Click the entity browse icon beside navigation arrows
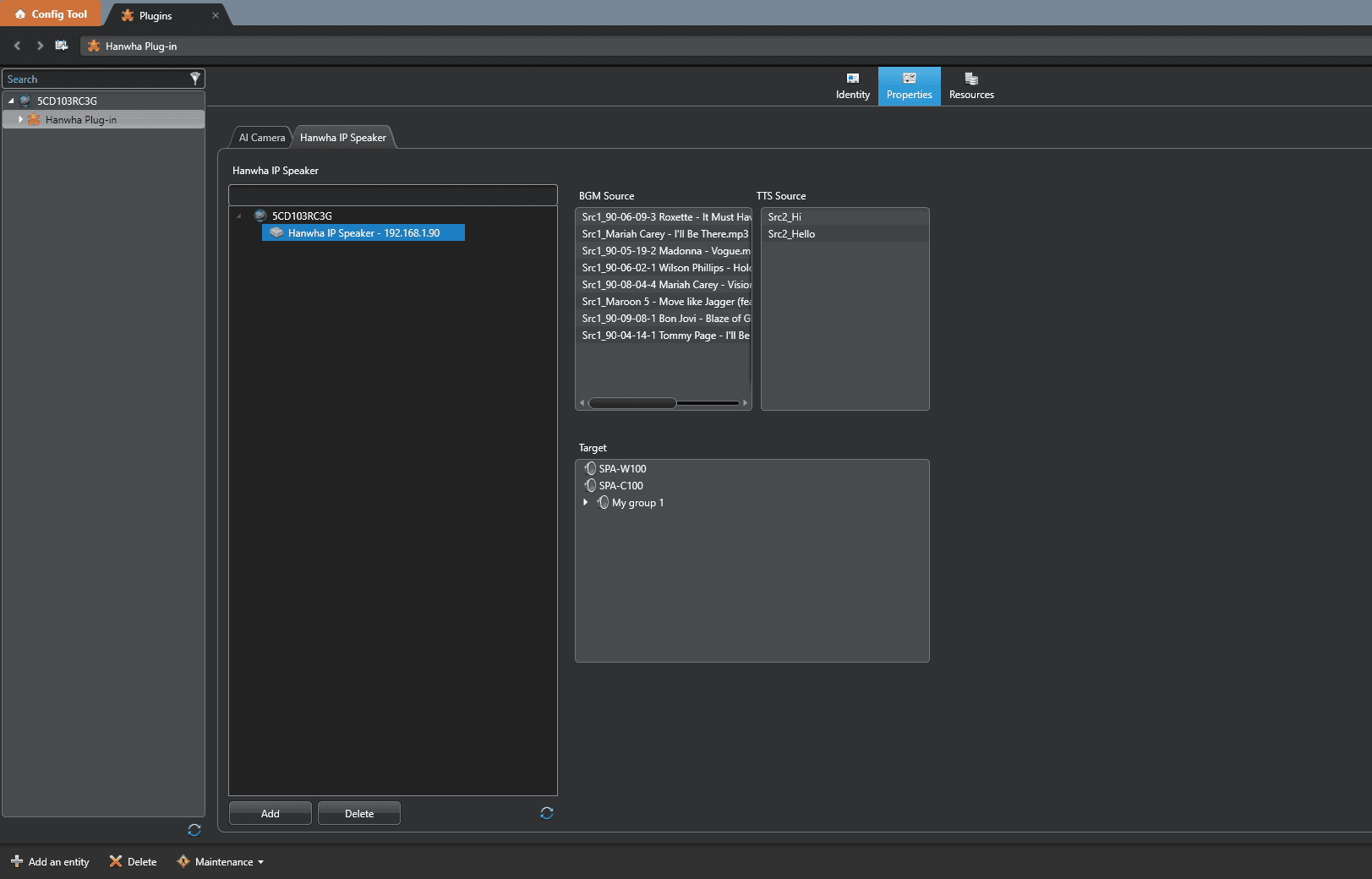1372x879 pixels. [62, 46]
